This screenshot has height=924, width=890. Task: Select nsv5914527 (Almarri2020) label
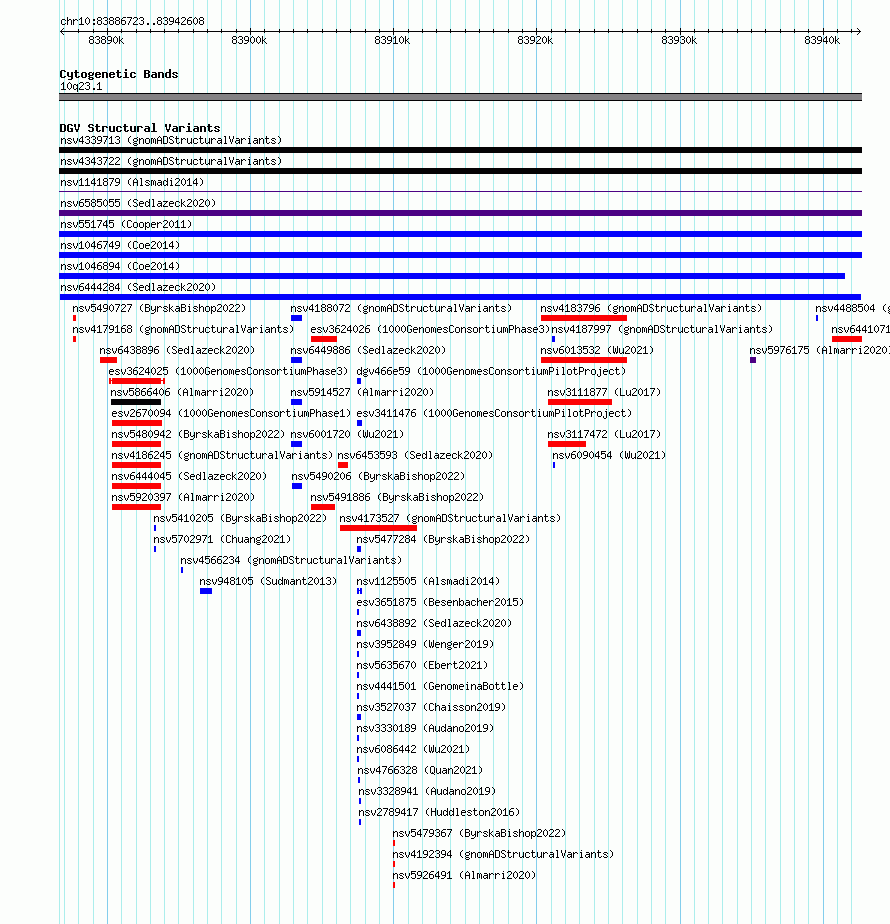pos(362,392)
